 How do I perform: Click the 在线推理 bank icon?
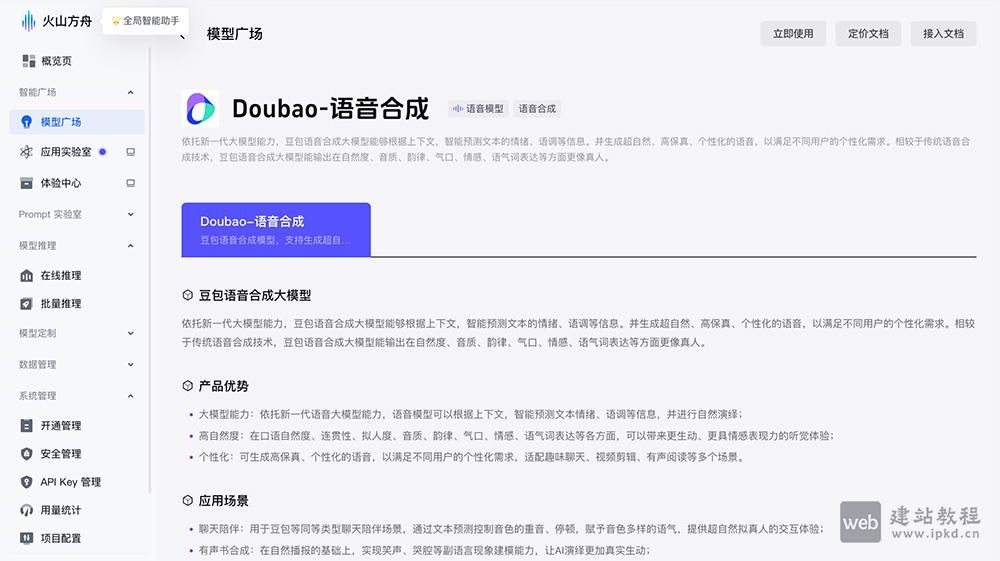(x=26, y=275)
